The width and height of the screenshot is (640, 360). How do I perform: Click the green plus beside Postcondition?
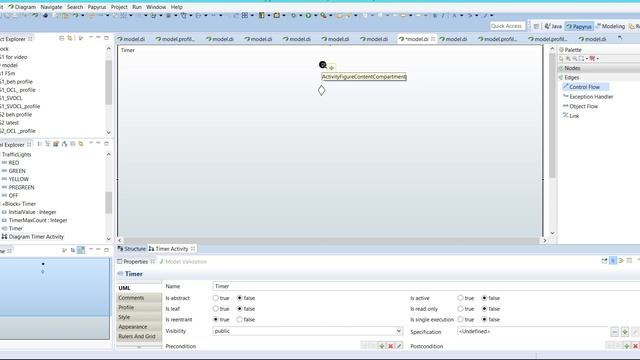pos(627,346)
